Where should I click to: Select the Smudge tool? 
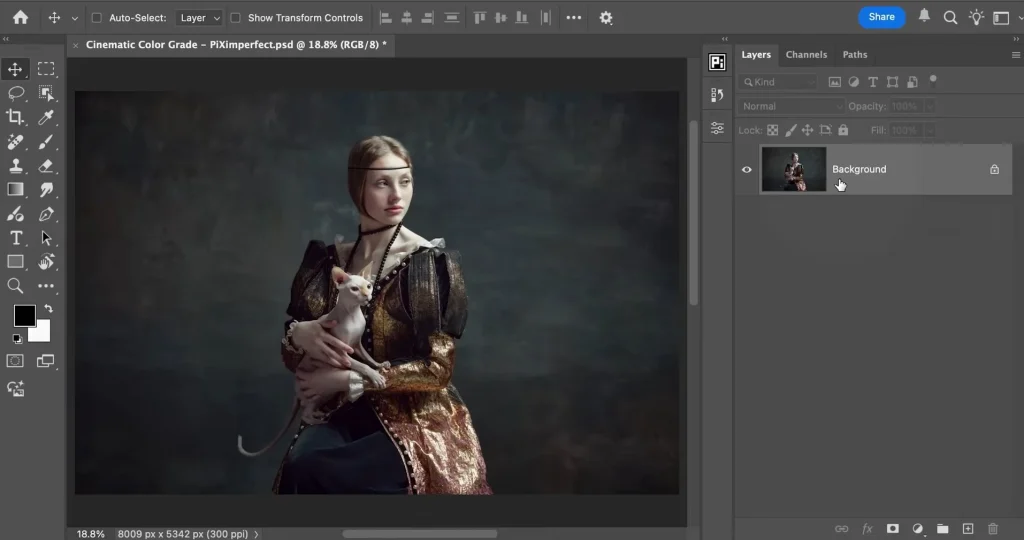[46, 190]
